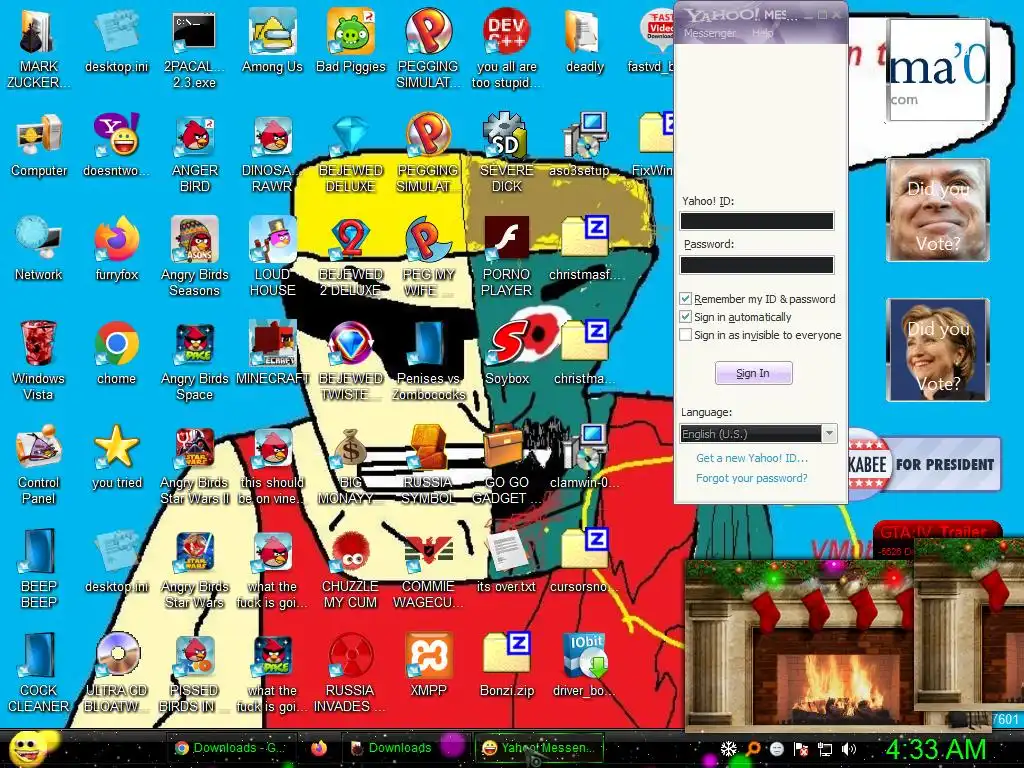Launch the doesntwo Yahoo Messenger shortcut

[117, 145]
